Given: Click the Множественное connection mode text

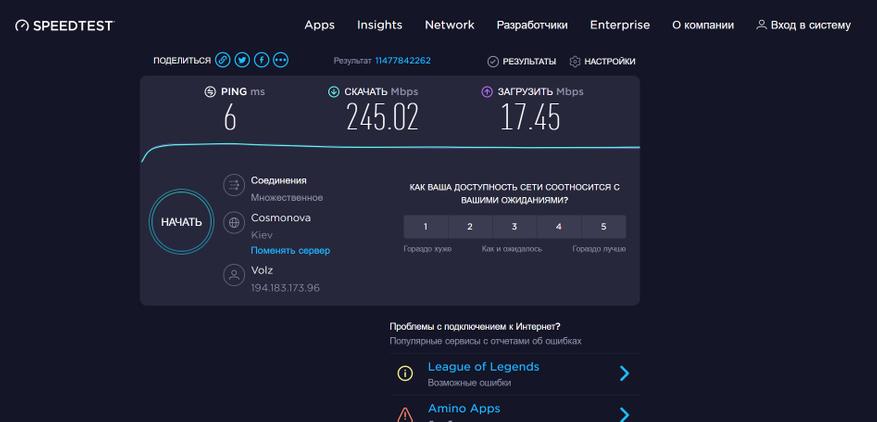Looking at the screenshot, I should coord(287,198).
